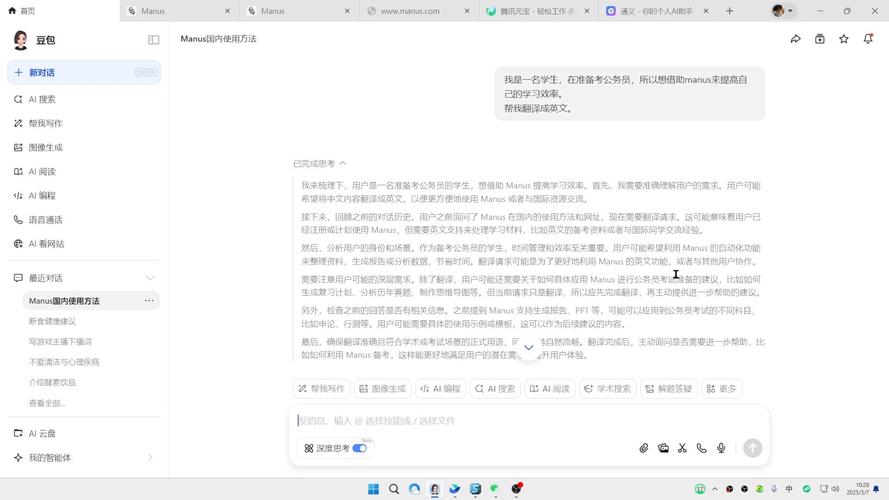Click the 豆包 avatar logo
Viewport: 889px width, 500px height.
tap(21, 40)
